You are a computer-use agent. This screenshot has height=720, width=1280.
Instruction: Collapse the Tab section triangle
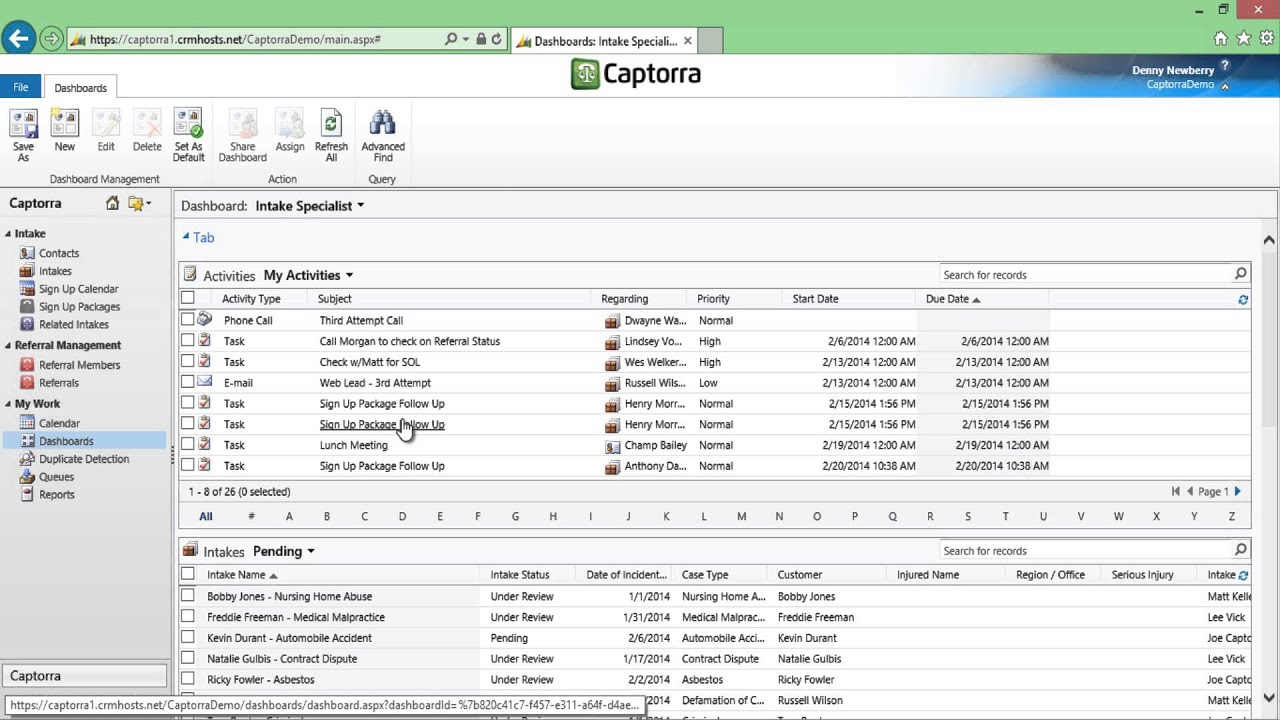click(186, 237)
